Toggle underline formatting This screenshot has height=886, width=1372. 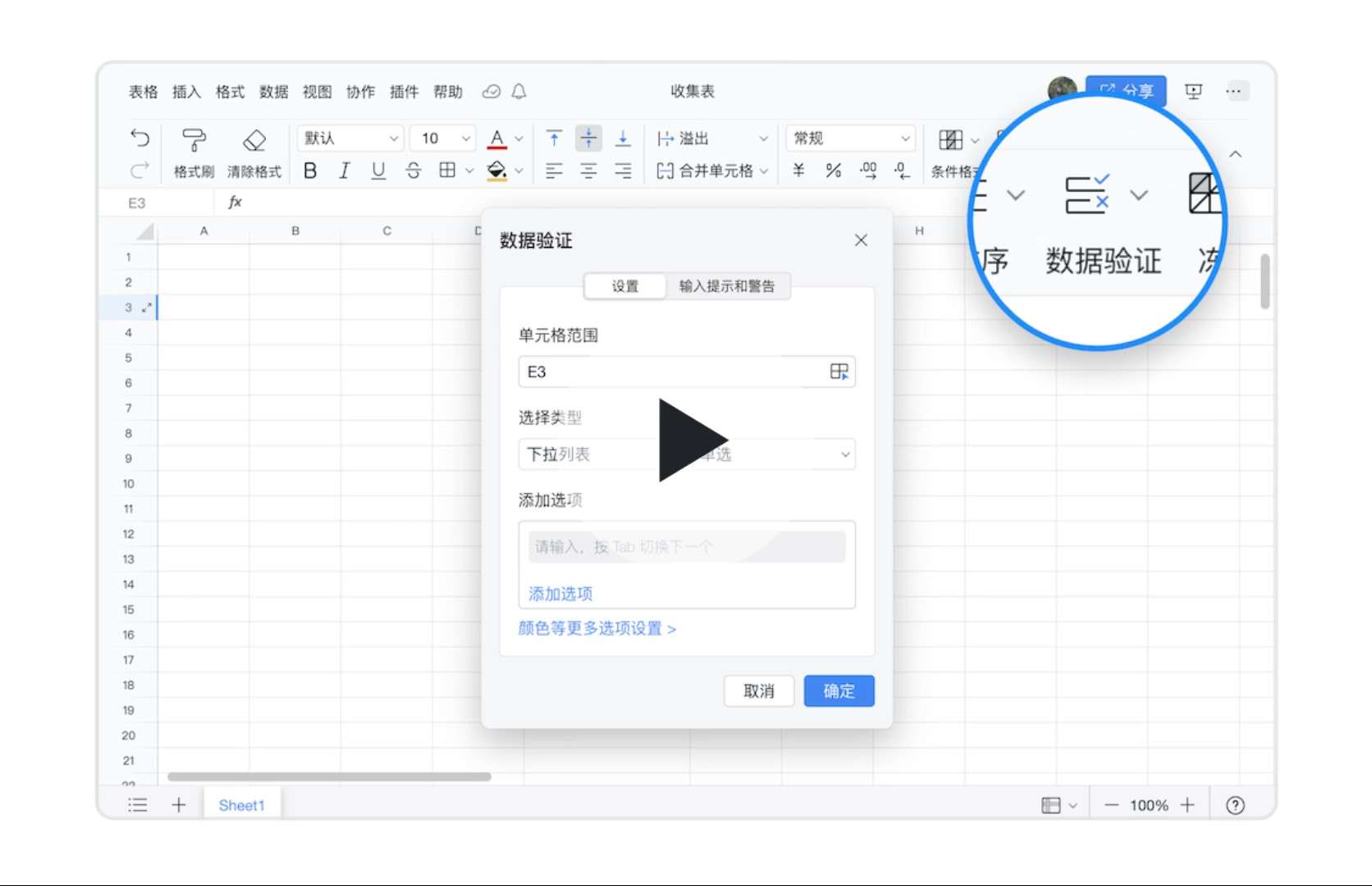pyautogui.click(x=378, y=171)
